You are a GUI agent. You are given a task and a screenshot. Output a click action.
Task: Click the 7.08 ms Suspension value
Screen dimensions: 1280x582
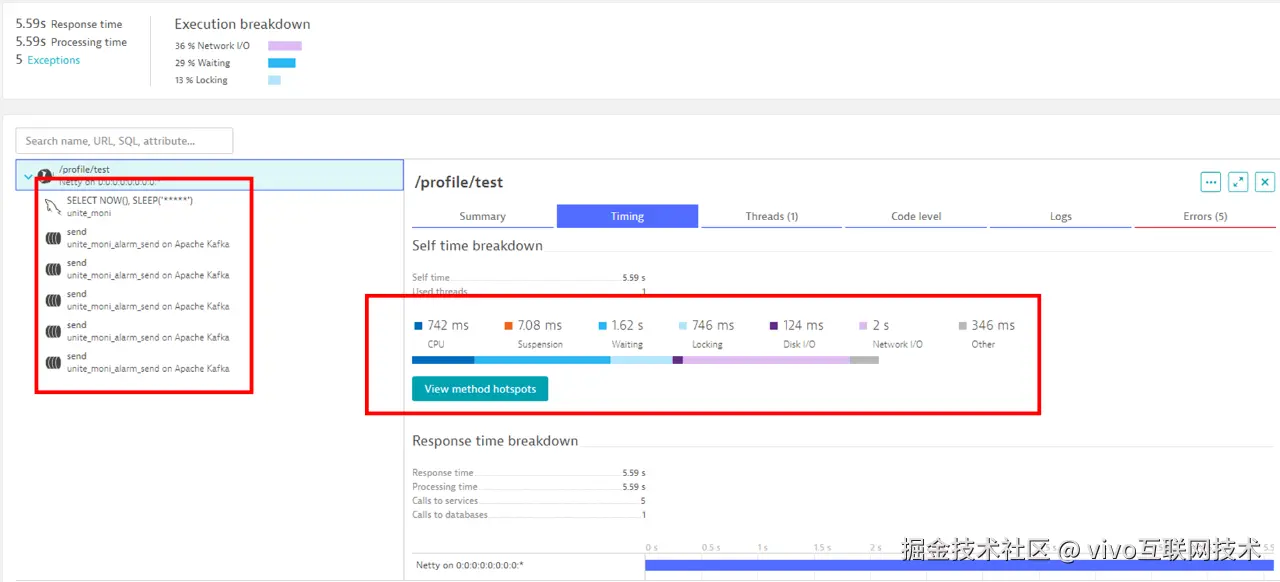tap(540, 326)
